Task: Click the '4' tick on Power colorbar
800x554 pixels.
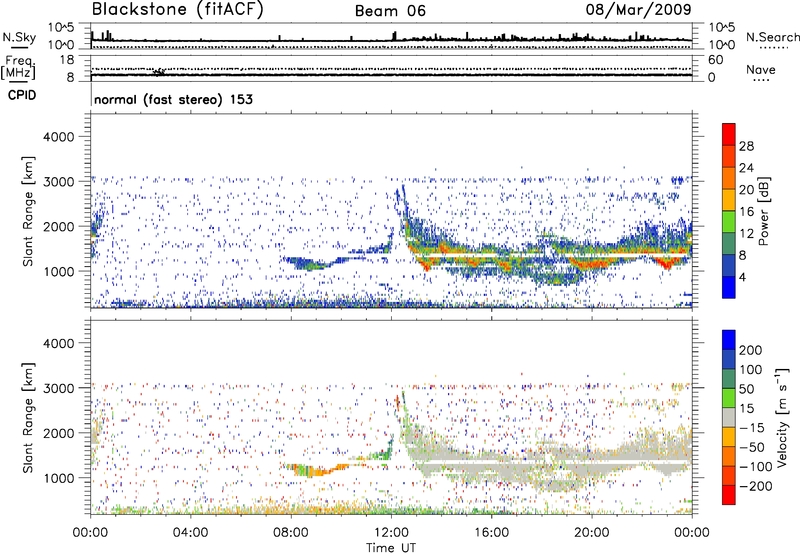Action: [743, 277]
